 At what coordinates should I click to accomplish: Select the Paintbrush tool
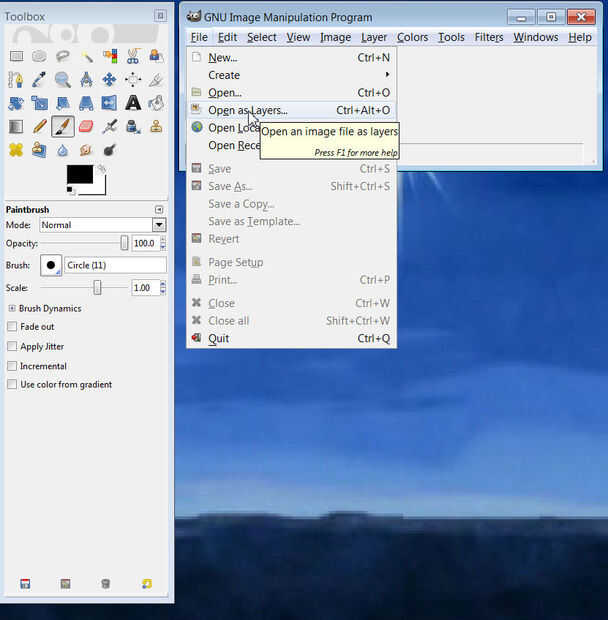[x=62, y=127]
